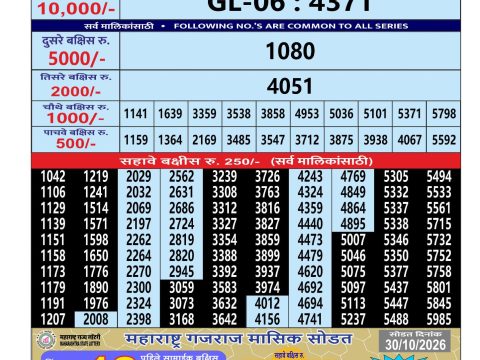The height and width of the screenshot is (360, 480).
Task: Click sixth prize number 1207
Action: click(53, 319)
